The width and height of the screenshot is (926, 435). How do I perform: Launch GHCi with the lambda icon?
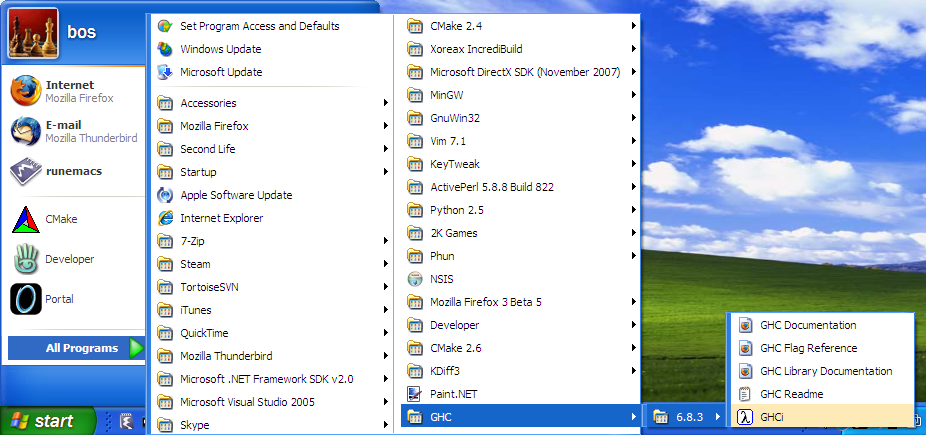(x=744, y=417)
